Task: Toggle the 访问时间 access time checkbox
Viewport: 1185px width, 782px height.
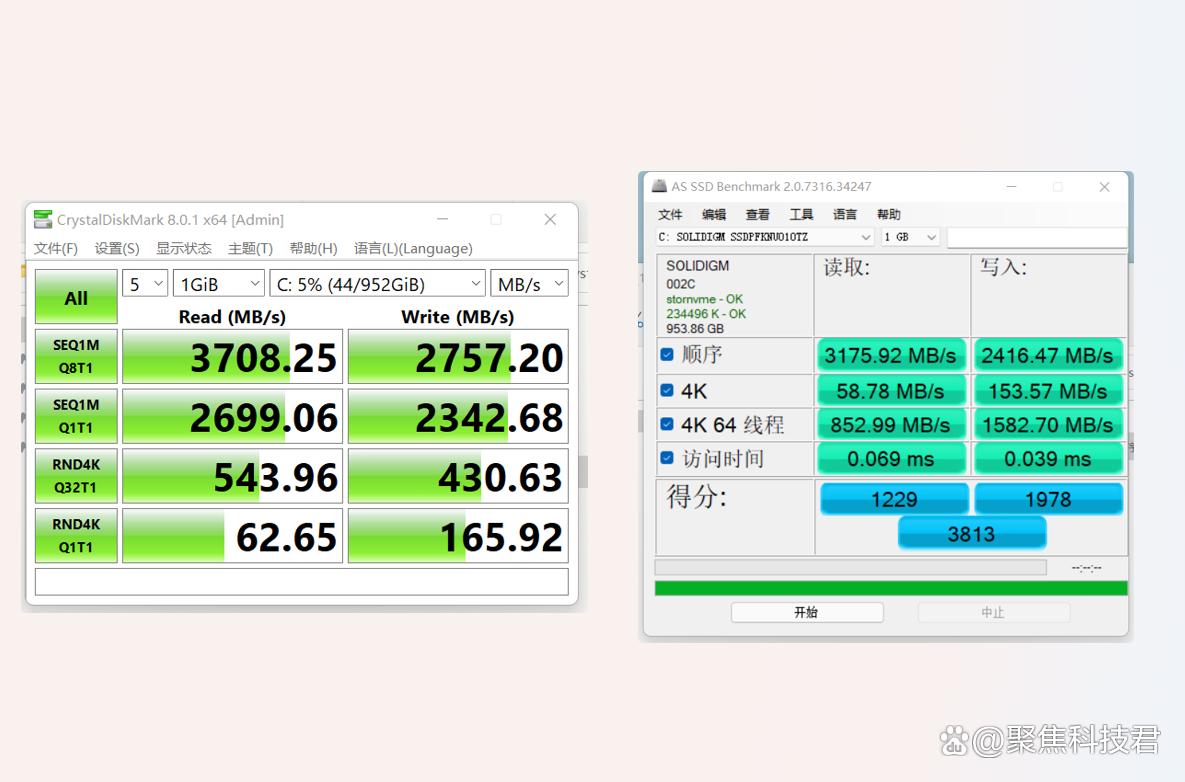Action: 667,458
